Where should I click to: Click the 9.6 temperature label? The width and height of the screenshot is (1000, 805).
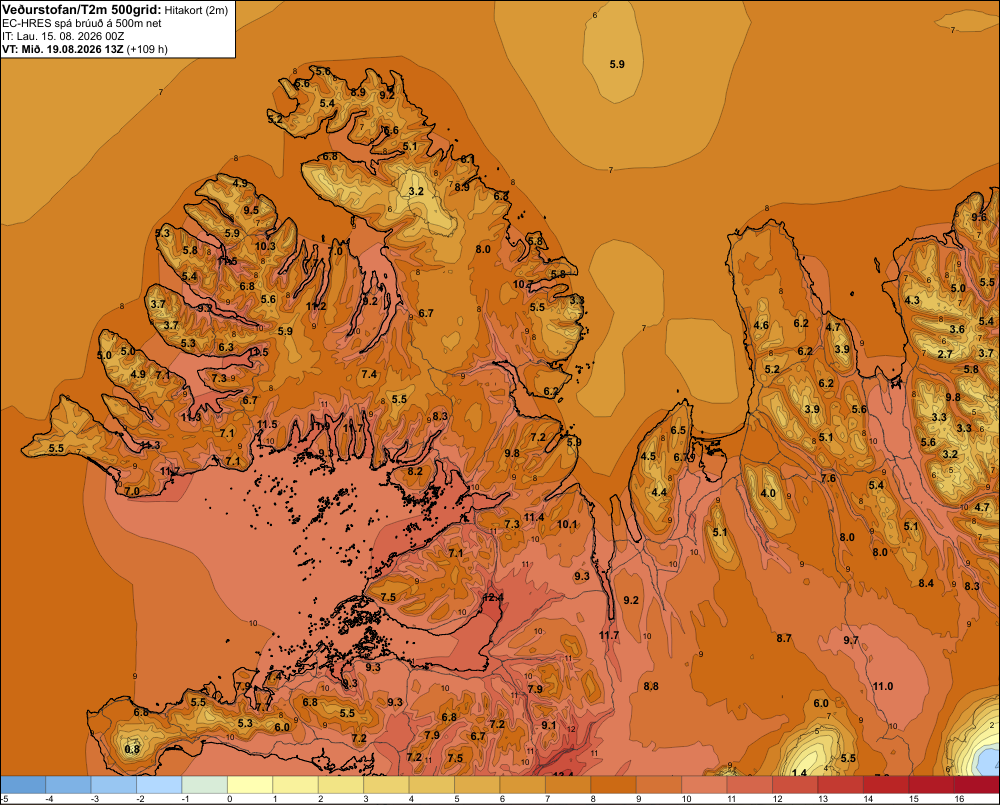point(979,217)
